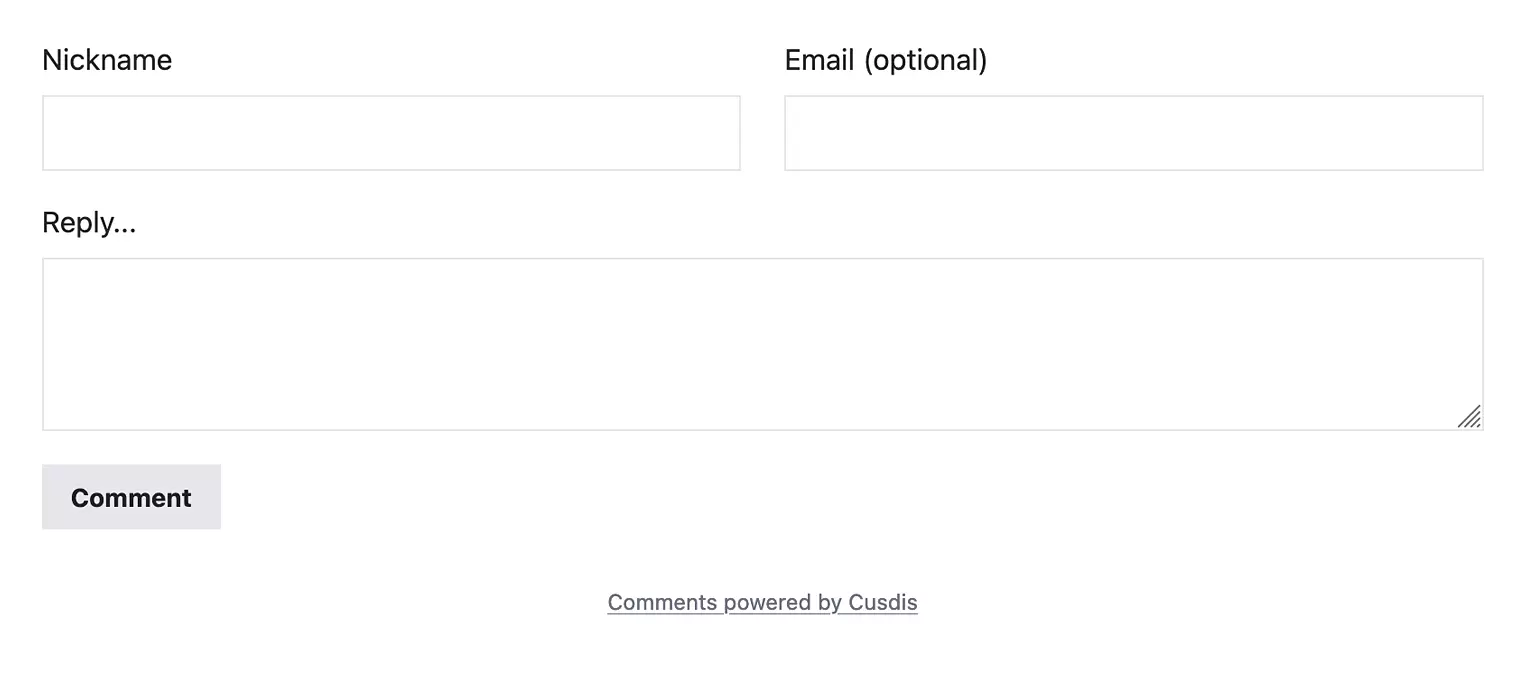1536x675 pixels.
Task: Activate the Nickname entry box for typing
Action: point(390,132)
